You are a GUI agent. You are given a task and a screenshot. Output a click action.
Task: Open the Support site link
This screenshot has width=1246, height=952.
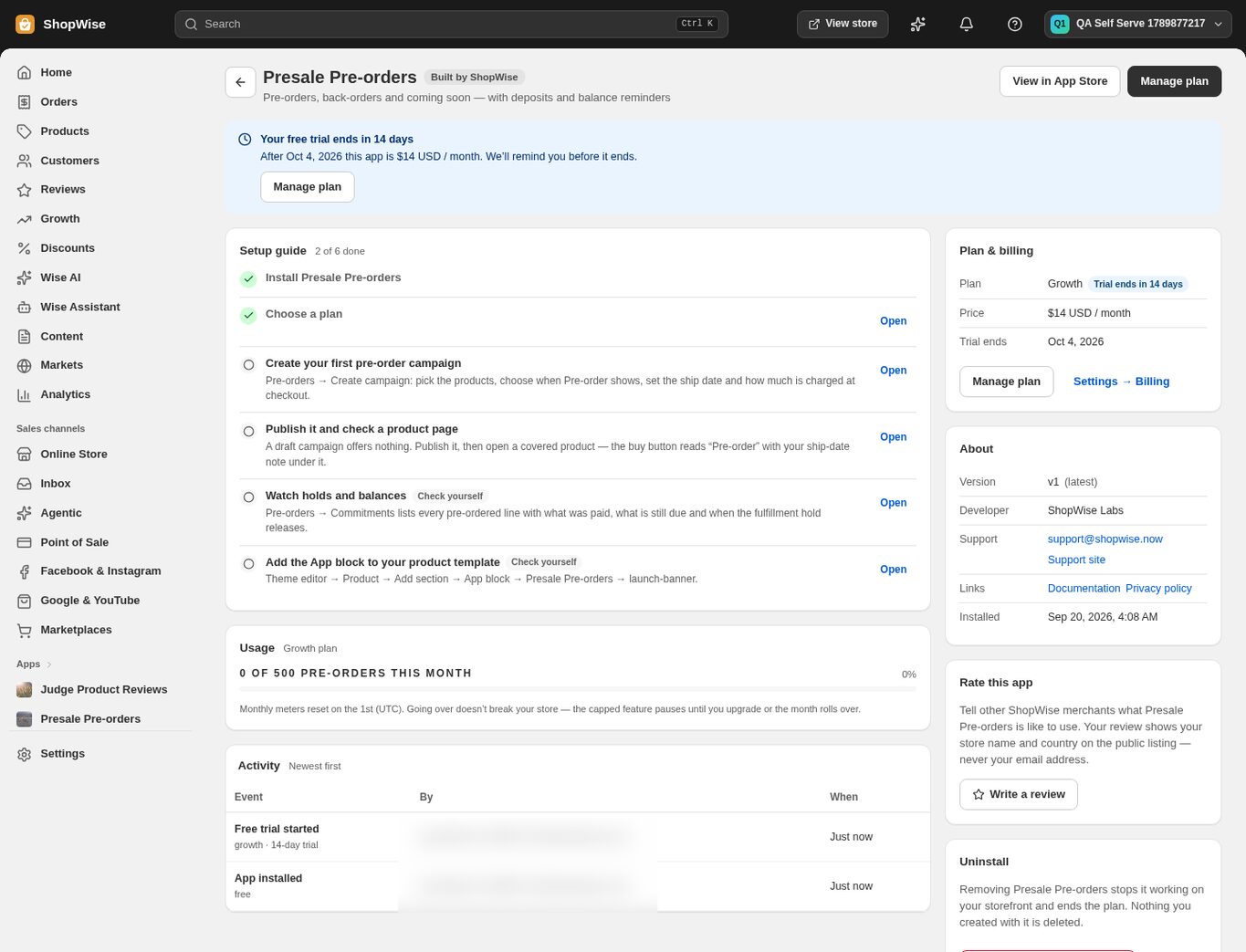pos(1076,560)
